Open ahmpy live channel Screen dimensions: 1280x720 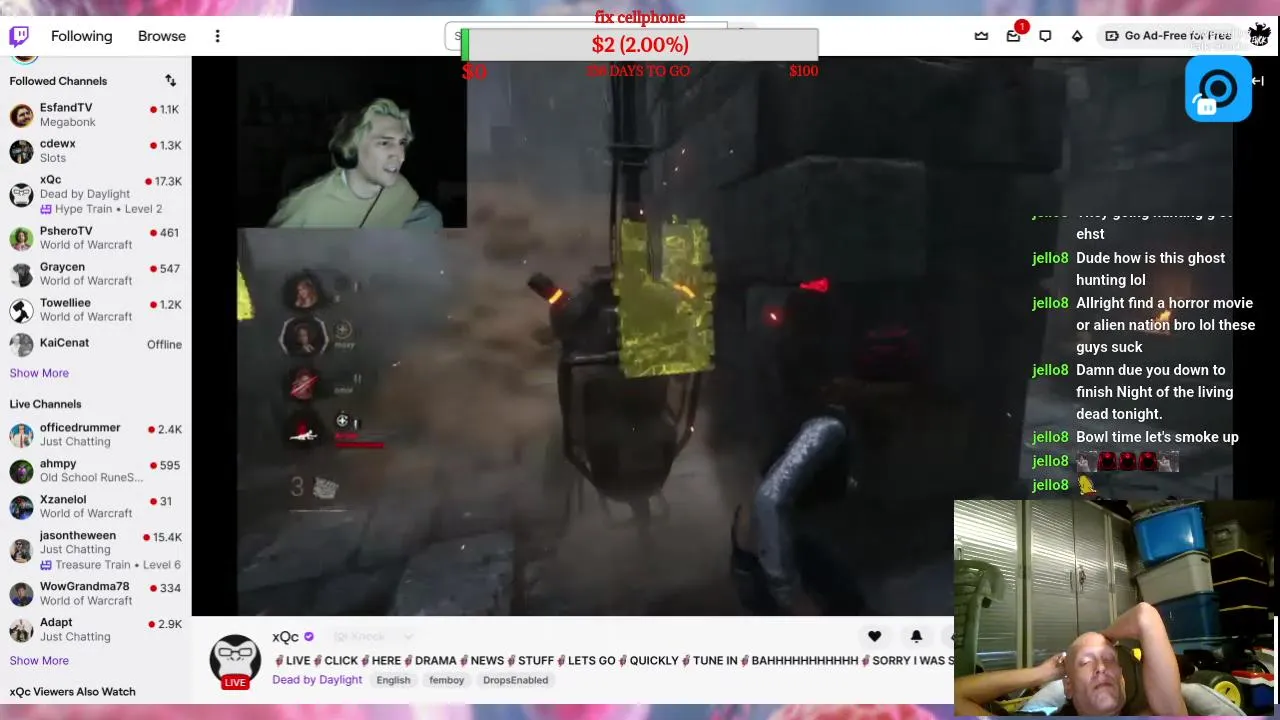point(95,471)
